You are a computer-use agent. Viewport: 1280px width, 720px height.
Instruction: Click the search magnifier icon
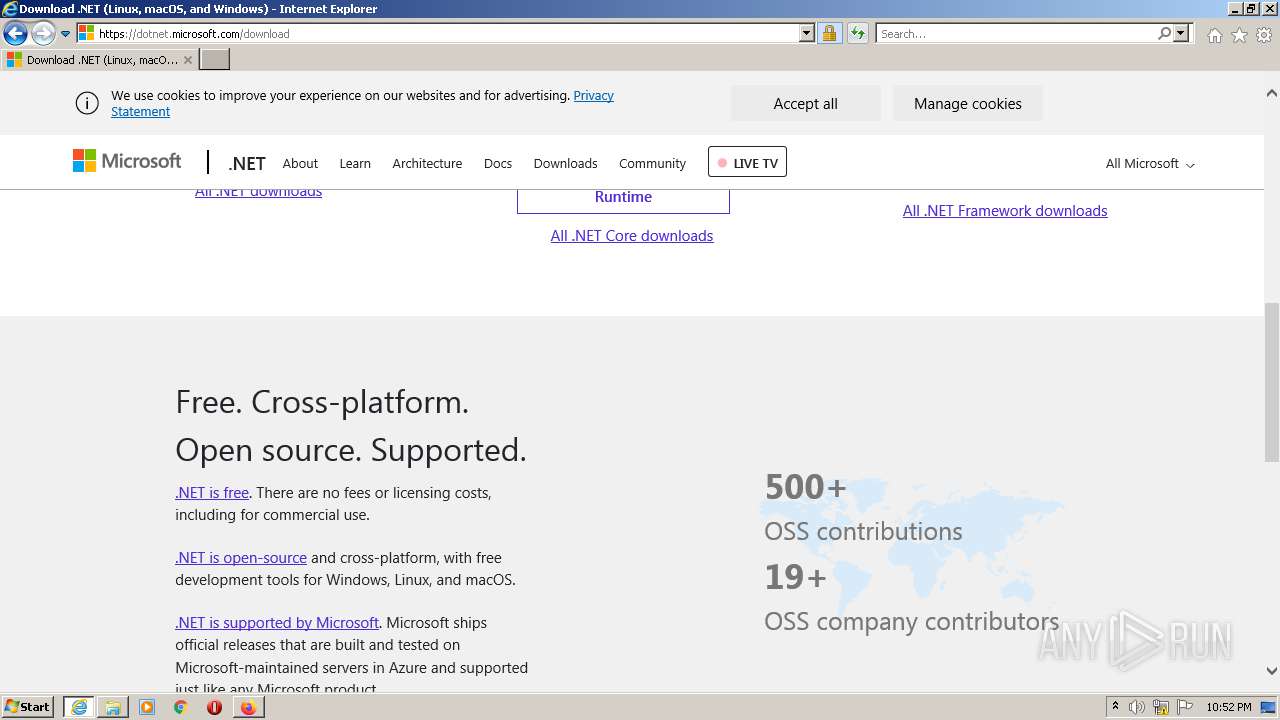pos(1164,33)
